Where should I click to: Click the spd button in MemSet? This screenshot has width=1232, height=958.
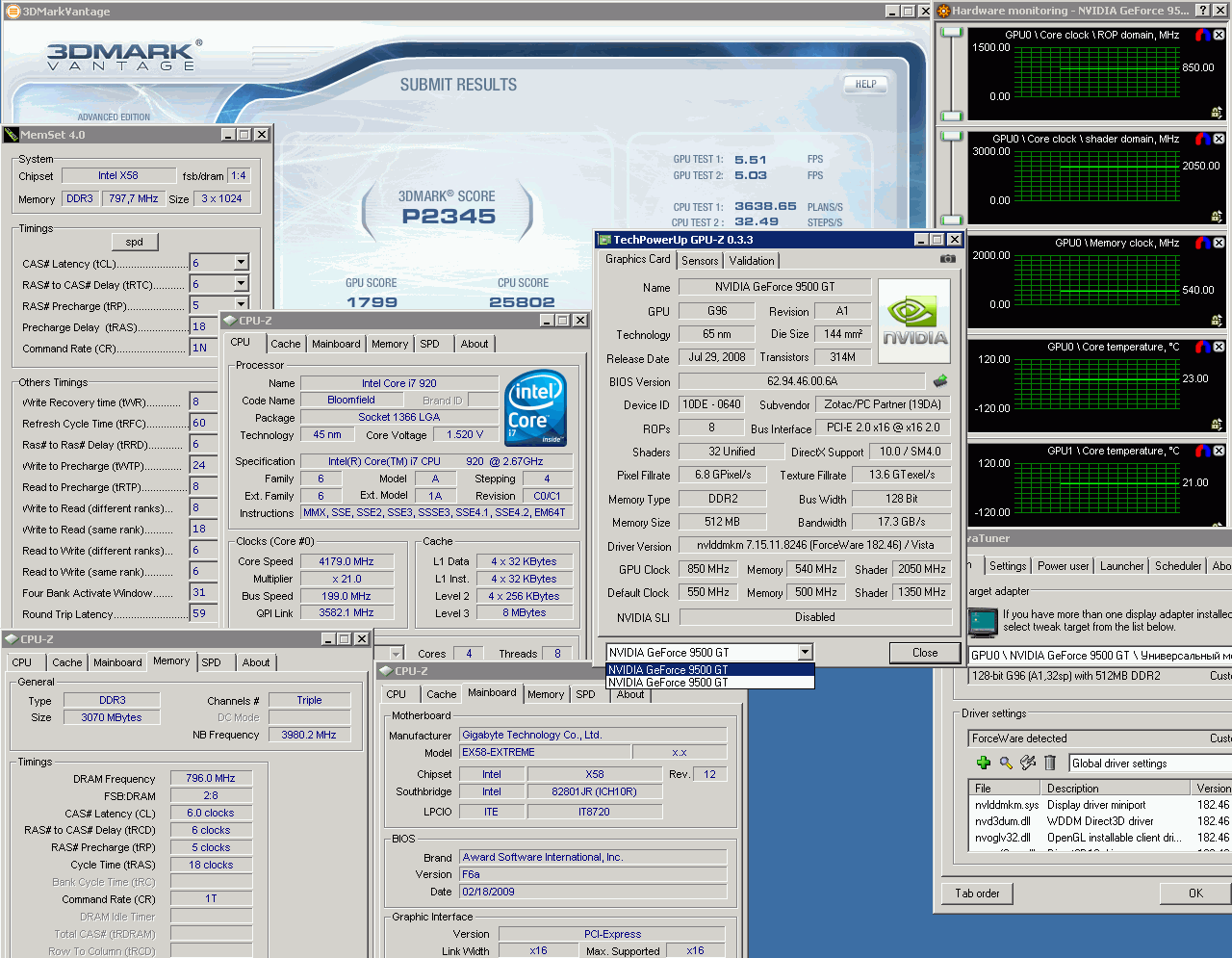pos(135,242)
